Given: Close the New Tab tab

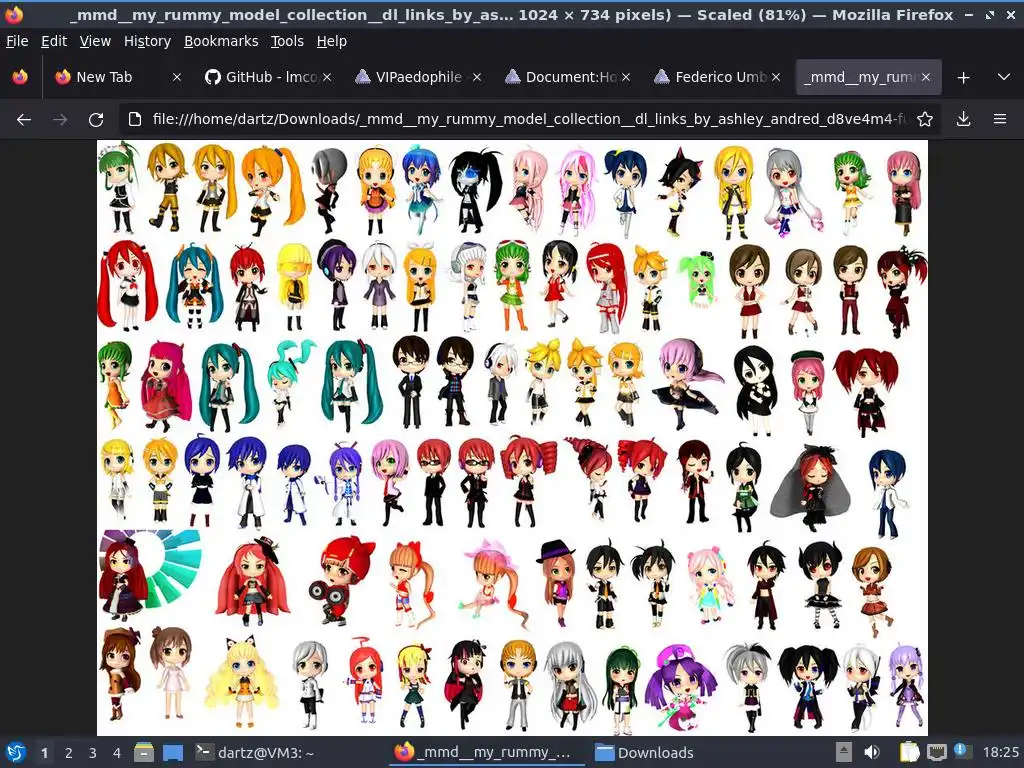Looking at the screenshot, I should (177, 77).
